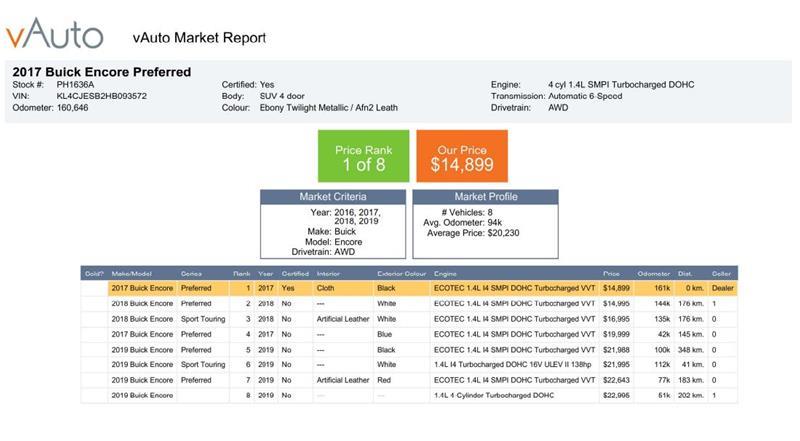Screen dimensions: 800x441
Task: Click Avg. Odometer: 94k
Action: (x=462, y=223)
